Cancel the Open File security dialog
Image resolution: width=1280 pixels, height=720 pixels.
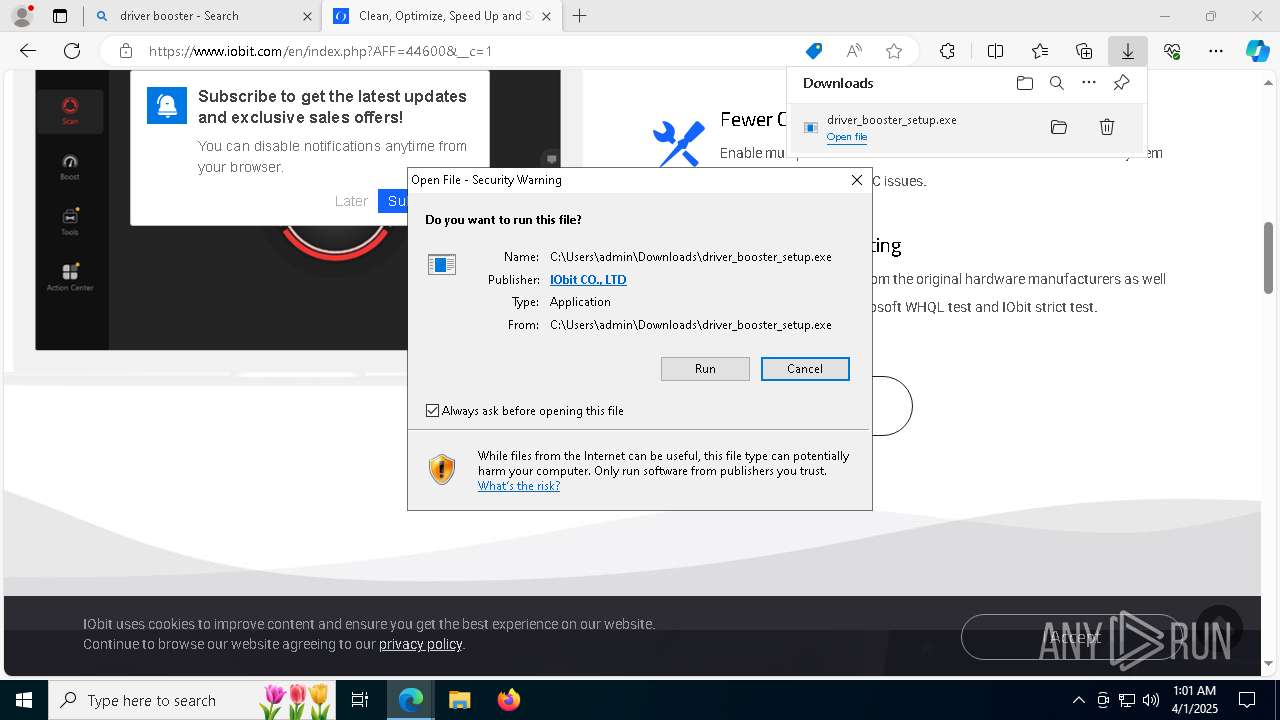pyautogui.click(x=805, y=369)
